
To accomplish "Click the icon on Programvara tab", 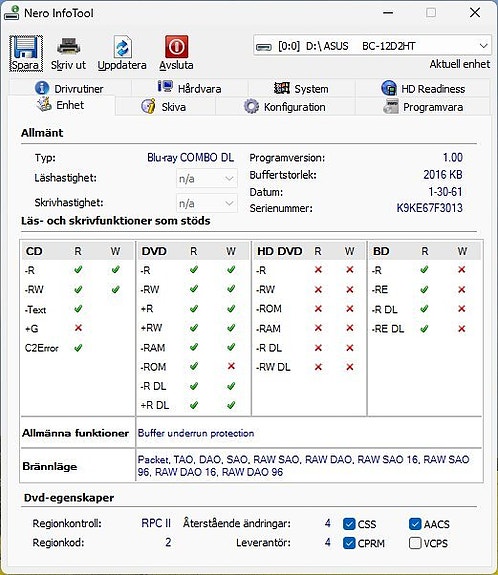I will (391, 106).
